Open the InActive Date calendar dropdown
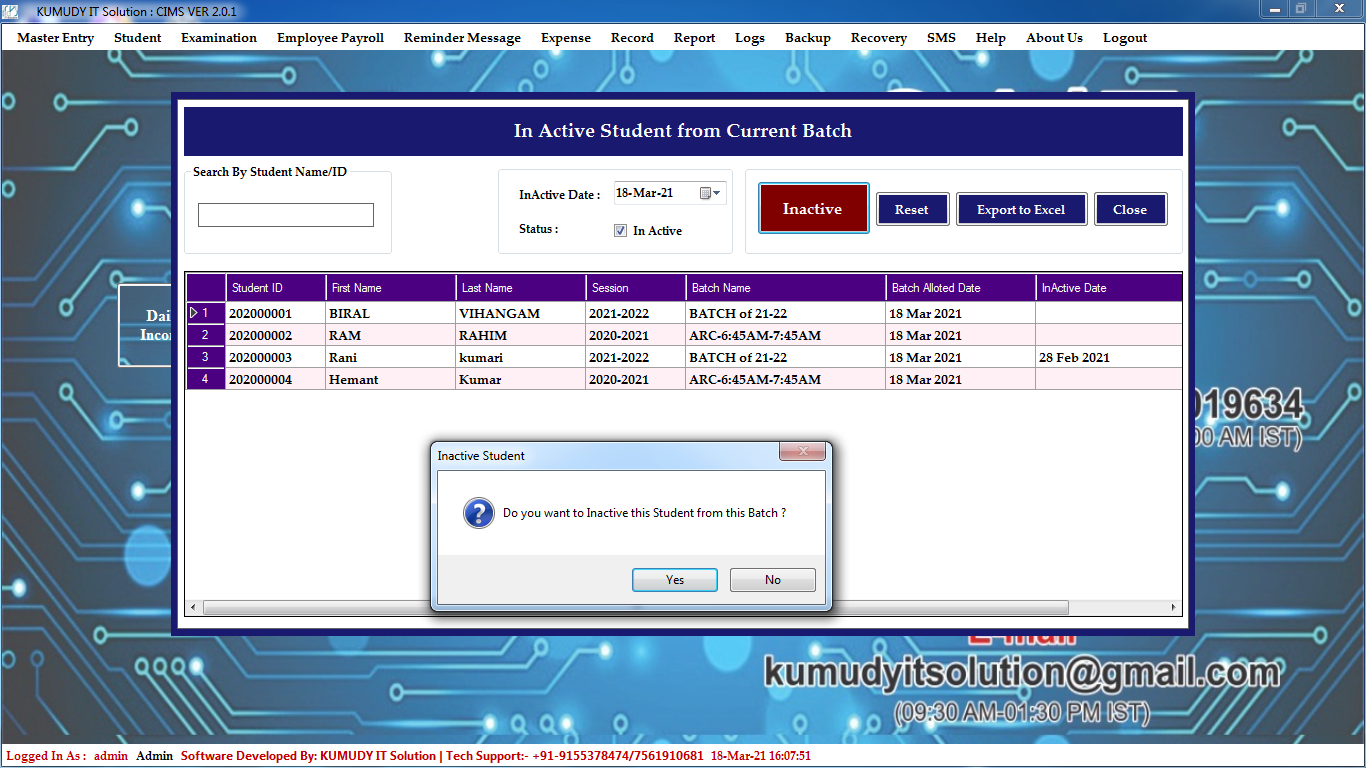 coord(710,193)
